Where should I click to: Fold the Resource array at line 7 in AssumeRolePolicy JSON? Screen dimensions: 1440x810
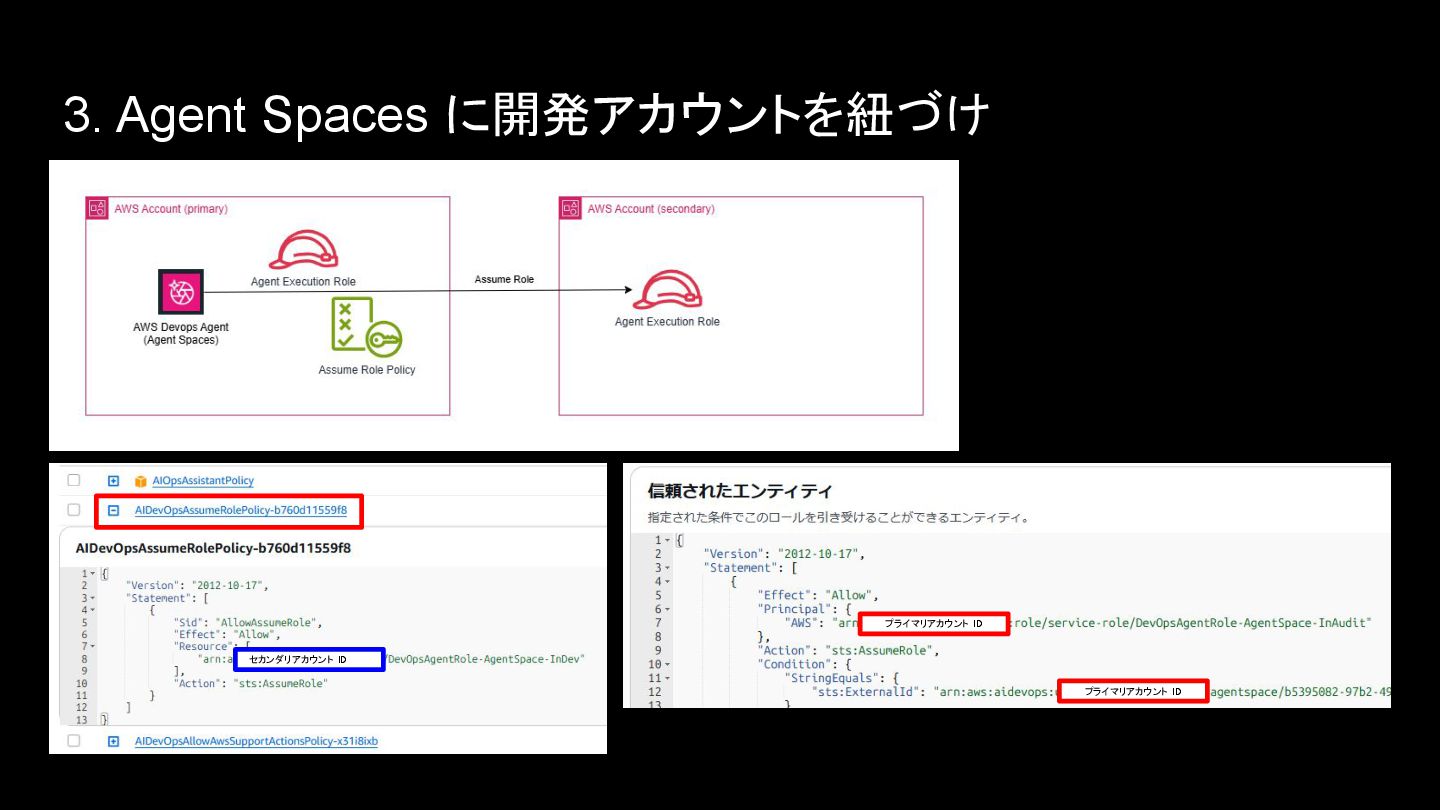click(93, 647)
